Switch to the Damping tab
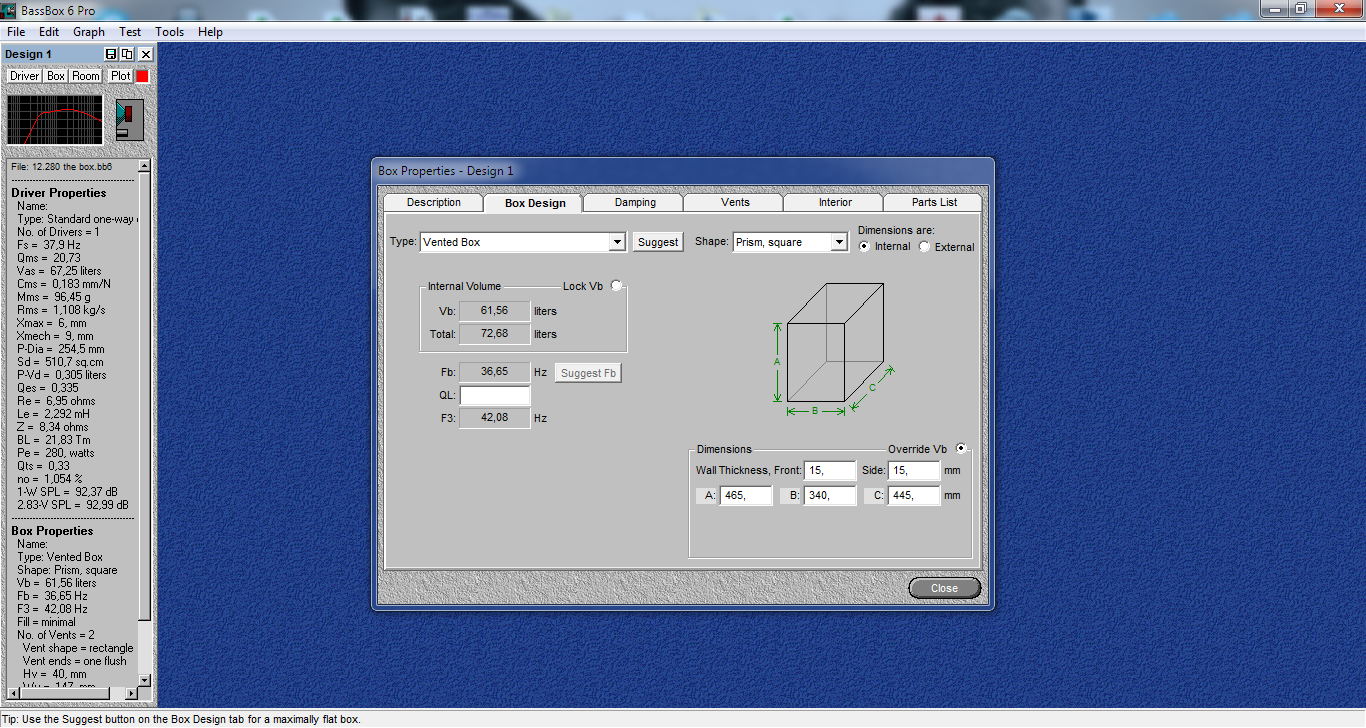The height and width of the screenshot is (728, 1366). (x=635, y=202)
